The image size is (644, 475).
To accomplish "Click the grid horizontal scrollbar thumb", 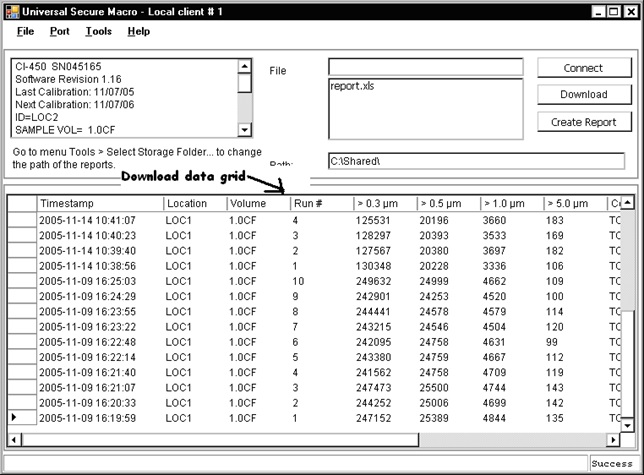I will pos(220,440).
